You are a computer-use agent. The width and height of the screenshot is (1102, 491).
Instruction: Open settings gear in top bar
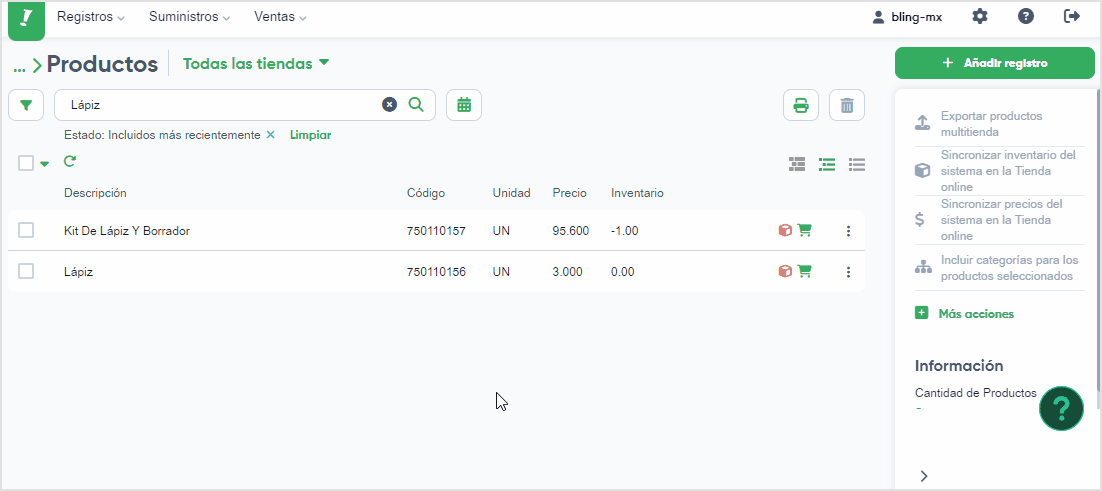[980, 17]
